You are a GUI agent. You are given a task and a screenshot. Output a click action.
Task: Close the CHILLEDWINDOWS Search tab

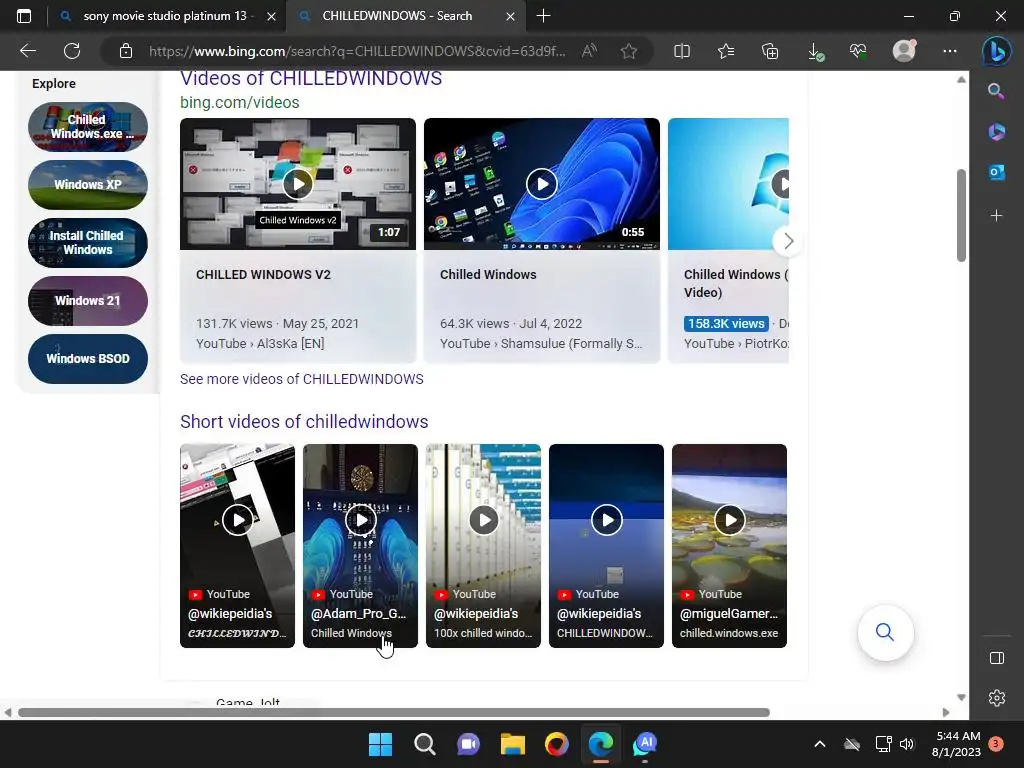click(511, 16)
